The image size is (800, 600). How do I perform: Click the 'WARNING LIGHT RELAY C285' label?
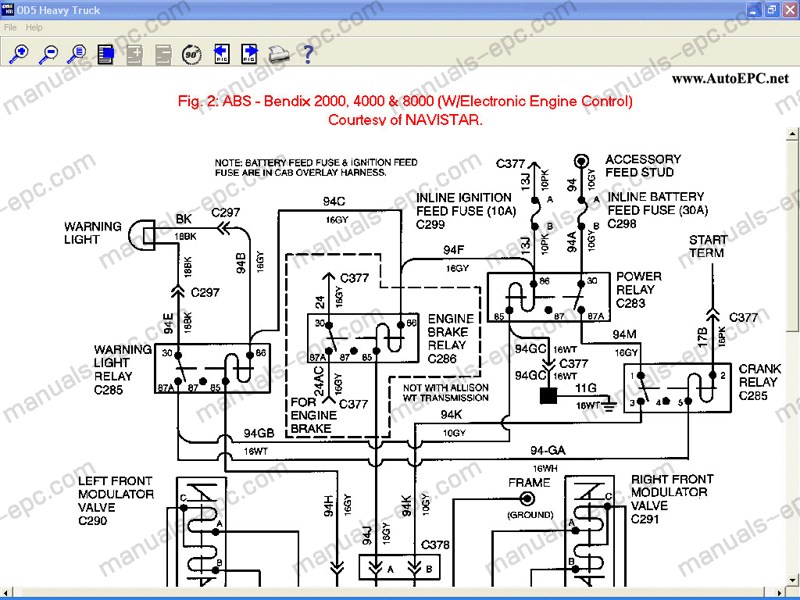click(x=122, y=369)
